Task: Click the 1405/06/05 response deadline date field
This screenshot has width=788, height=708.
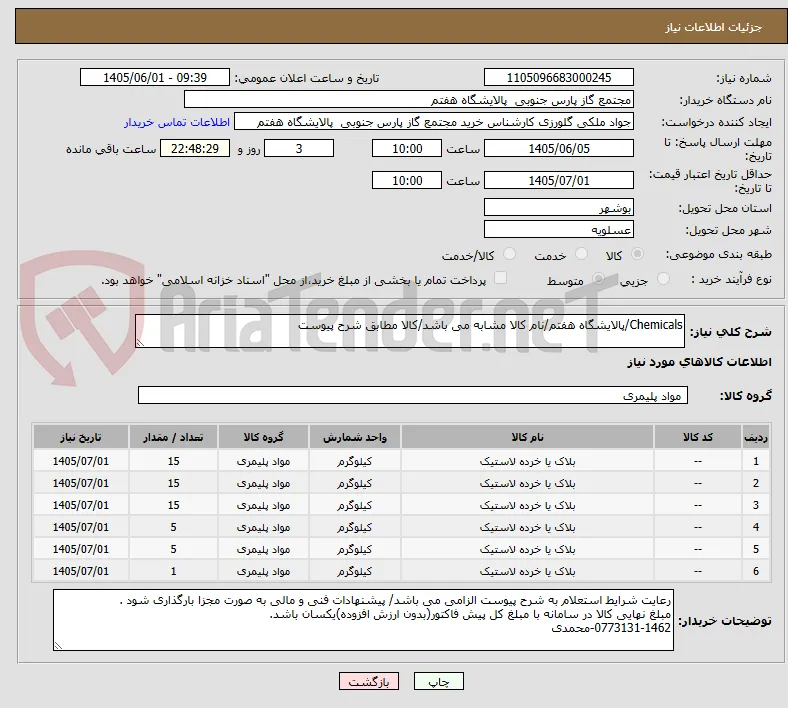Action: (558, 149)
